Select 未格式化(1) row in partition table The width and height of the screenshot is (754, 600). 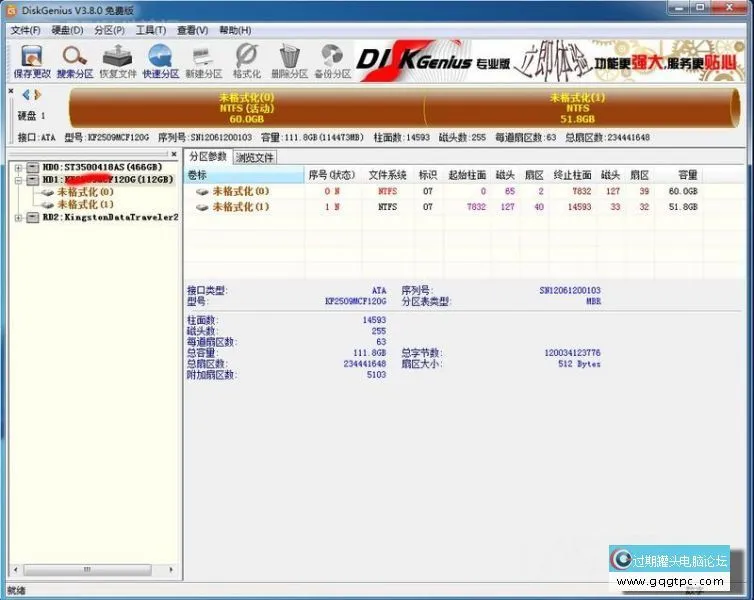pos(240,207)
